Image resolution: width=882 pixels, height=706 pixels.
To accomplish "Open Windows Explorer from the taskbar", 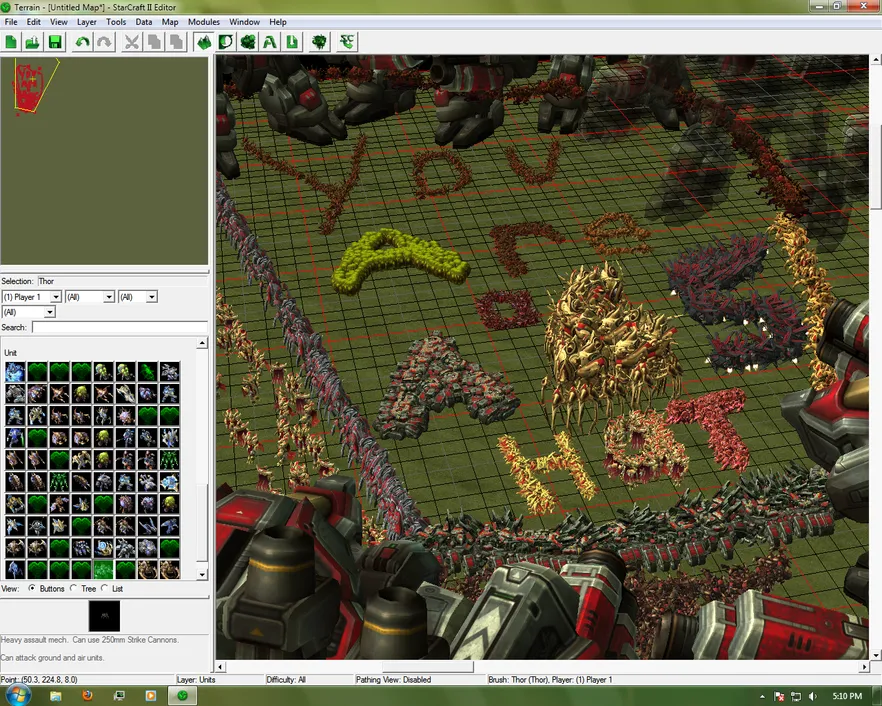I will click(x=55, y=696).
